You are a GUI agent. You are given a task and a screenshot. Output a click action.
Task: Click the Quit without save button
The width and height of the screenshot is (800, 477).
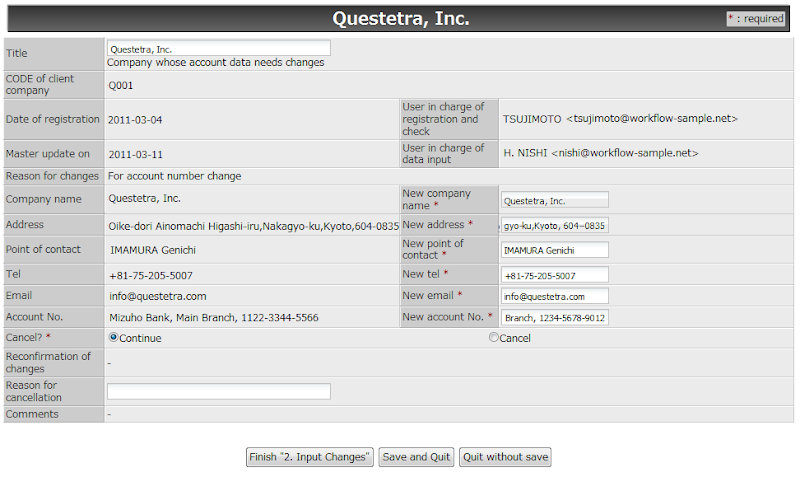(505, 457)
